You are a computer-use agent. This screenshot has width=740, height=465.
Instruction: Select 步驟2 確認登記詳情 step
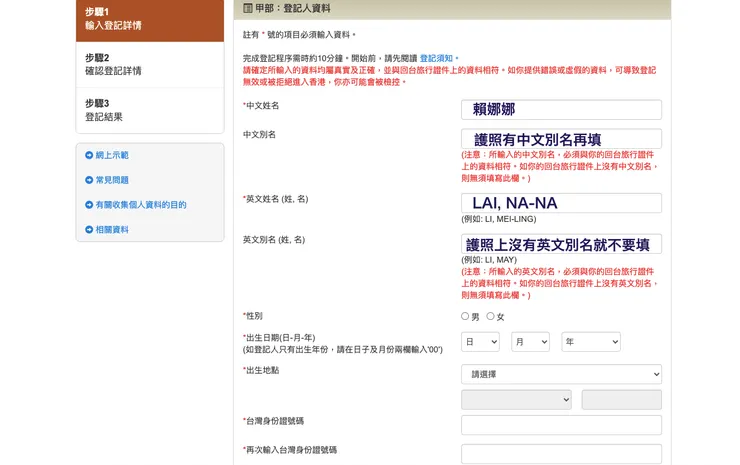tap(150, 65)
